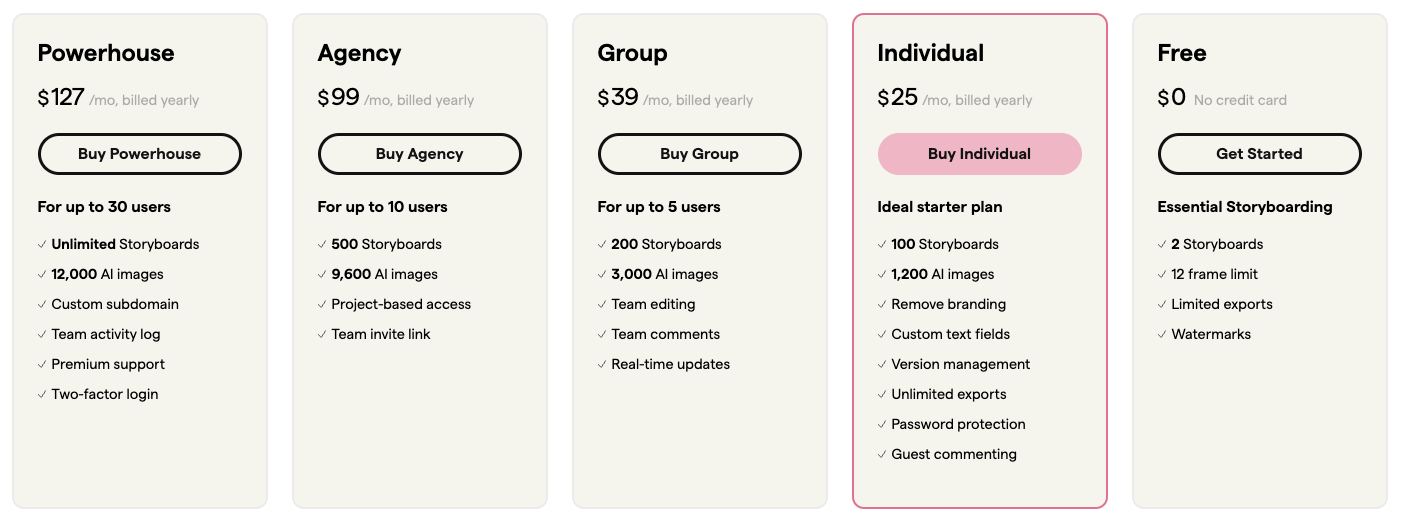Image resolution: width=1402 pixels, height=519 pixels.
Task: Select the Buy Group button
Action: point(699,154)
